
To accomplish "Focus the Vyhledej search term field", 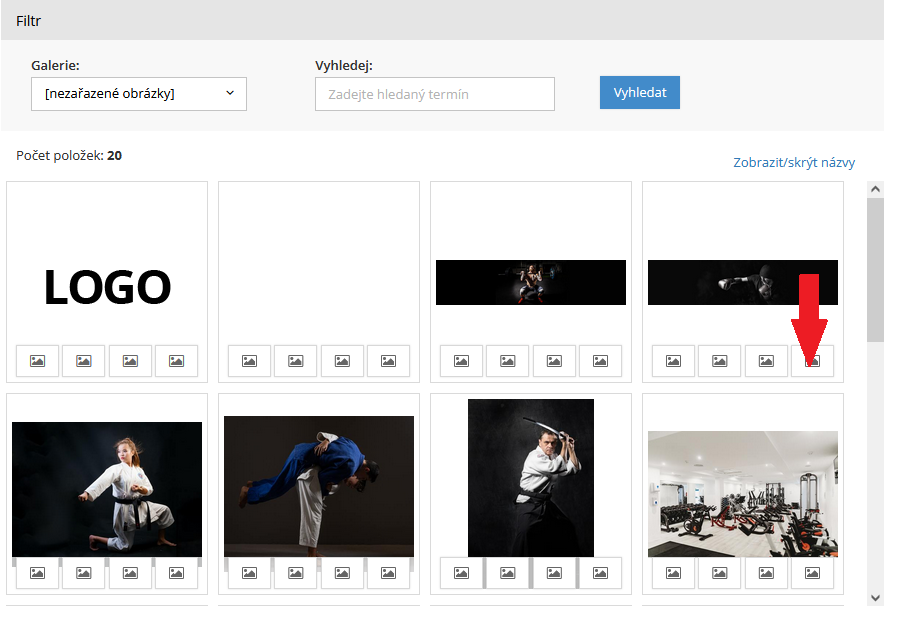I will coord(435,94).
